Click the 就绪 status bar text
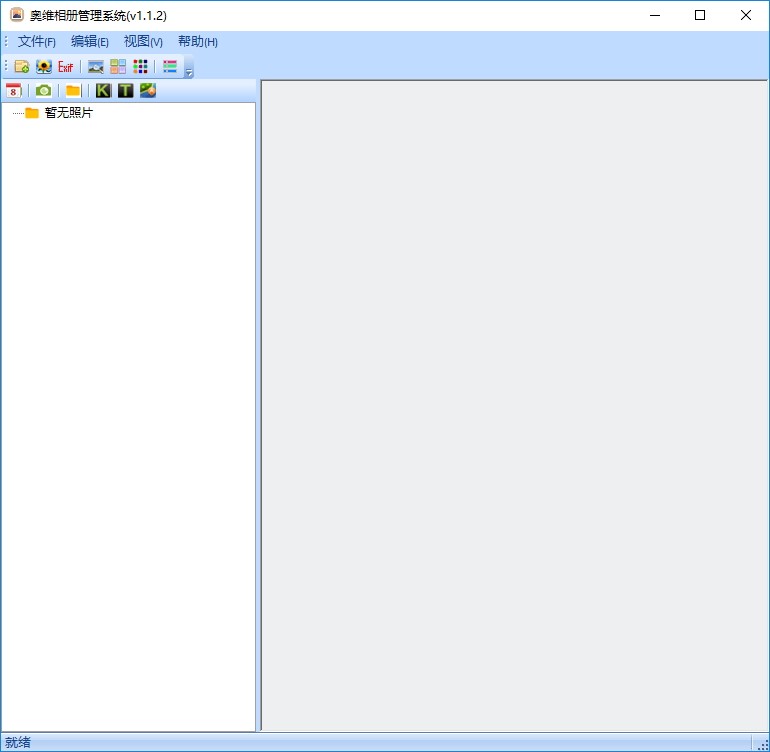The width and height of the screenshot is (770, 752). [18, 742]
